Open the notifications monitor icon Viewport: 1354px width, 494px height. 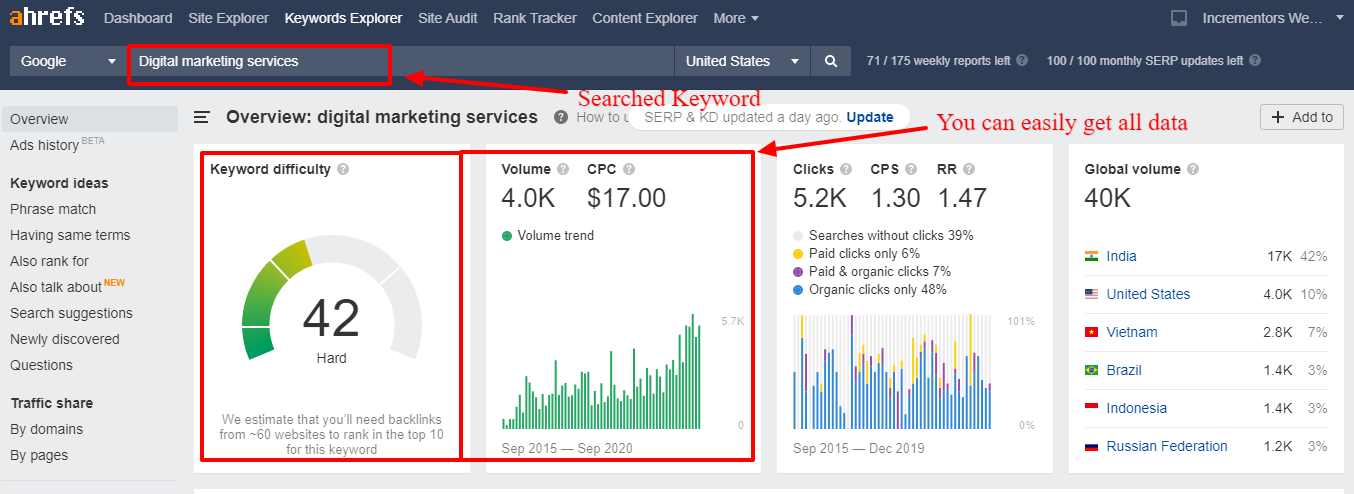tap(1179, 18)
